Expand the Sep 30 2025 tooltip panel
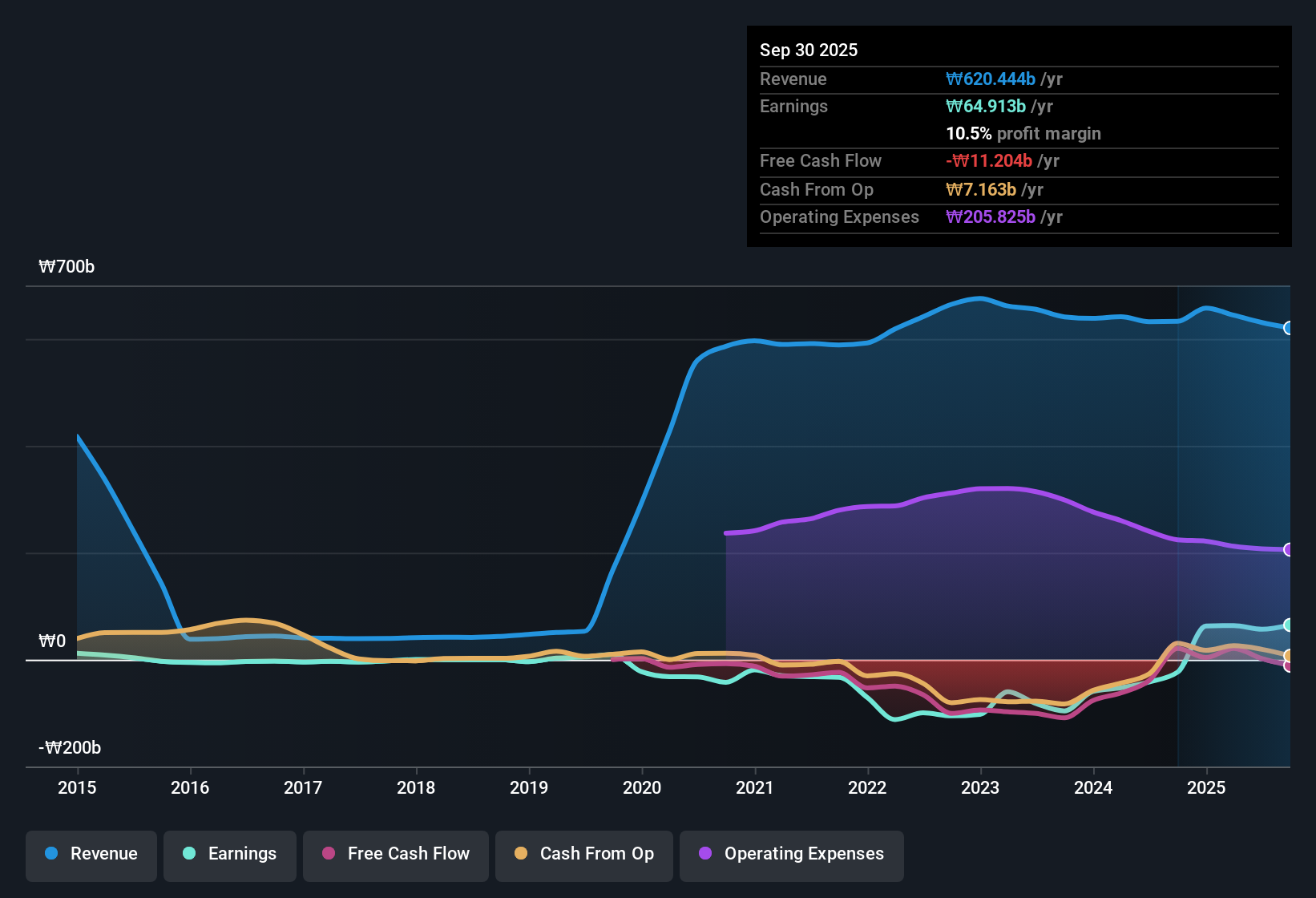1316x898 pixels. 809,50
